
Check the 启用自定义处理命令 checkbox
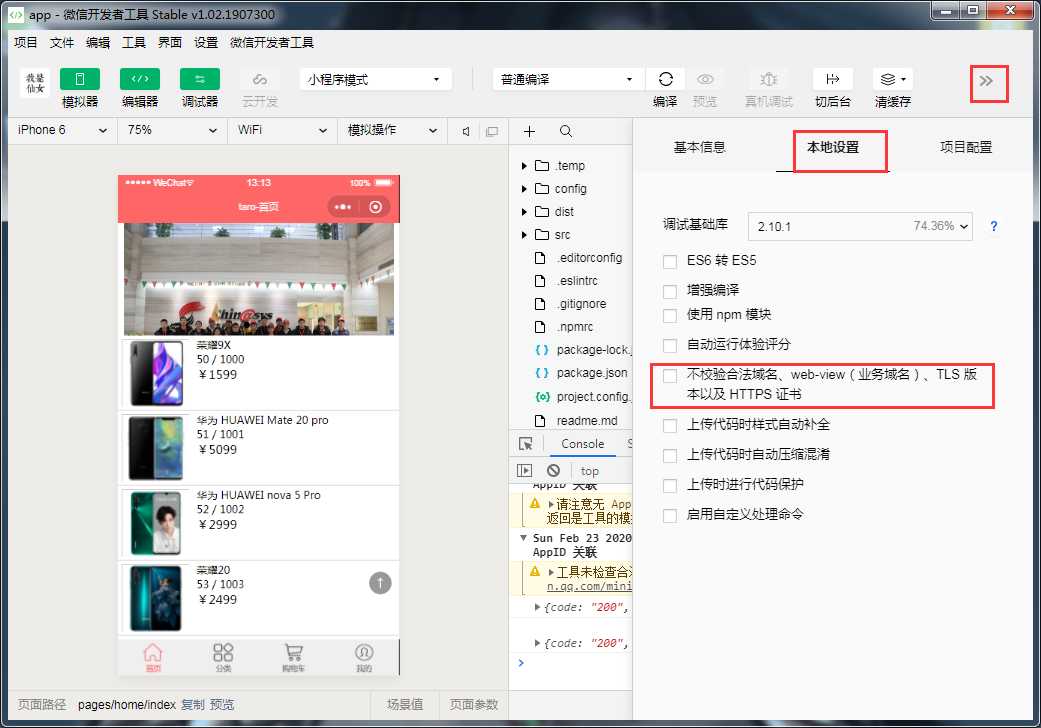point(670,516)
